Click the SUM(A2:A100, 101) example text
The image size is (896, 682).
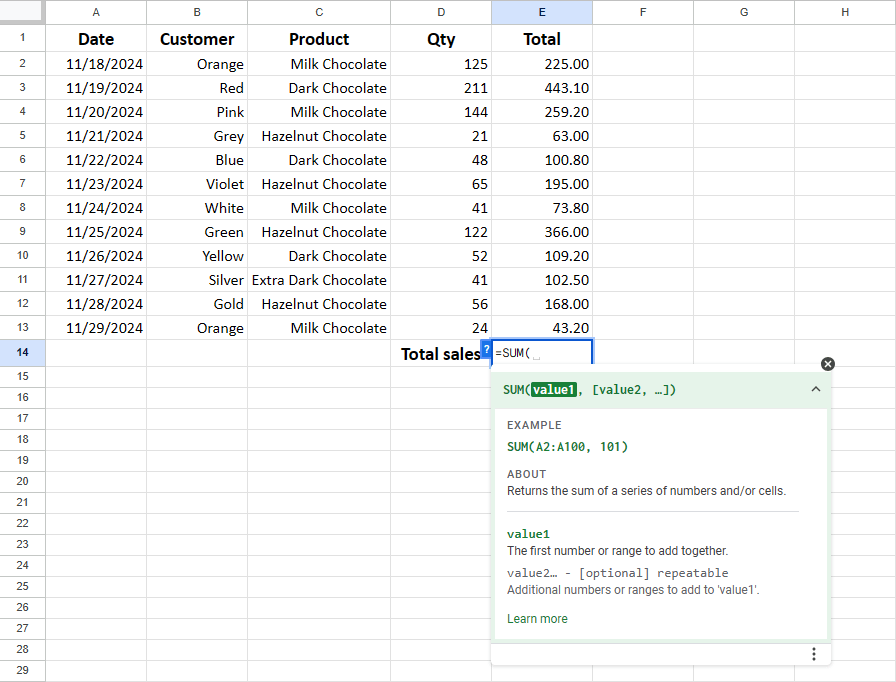coord(566,446)
